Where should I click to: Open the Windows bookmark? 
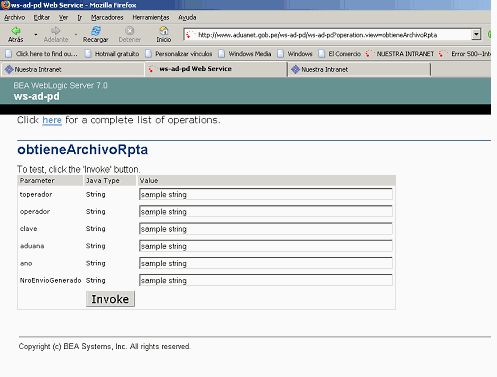pos(295,54)
